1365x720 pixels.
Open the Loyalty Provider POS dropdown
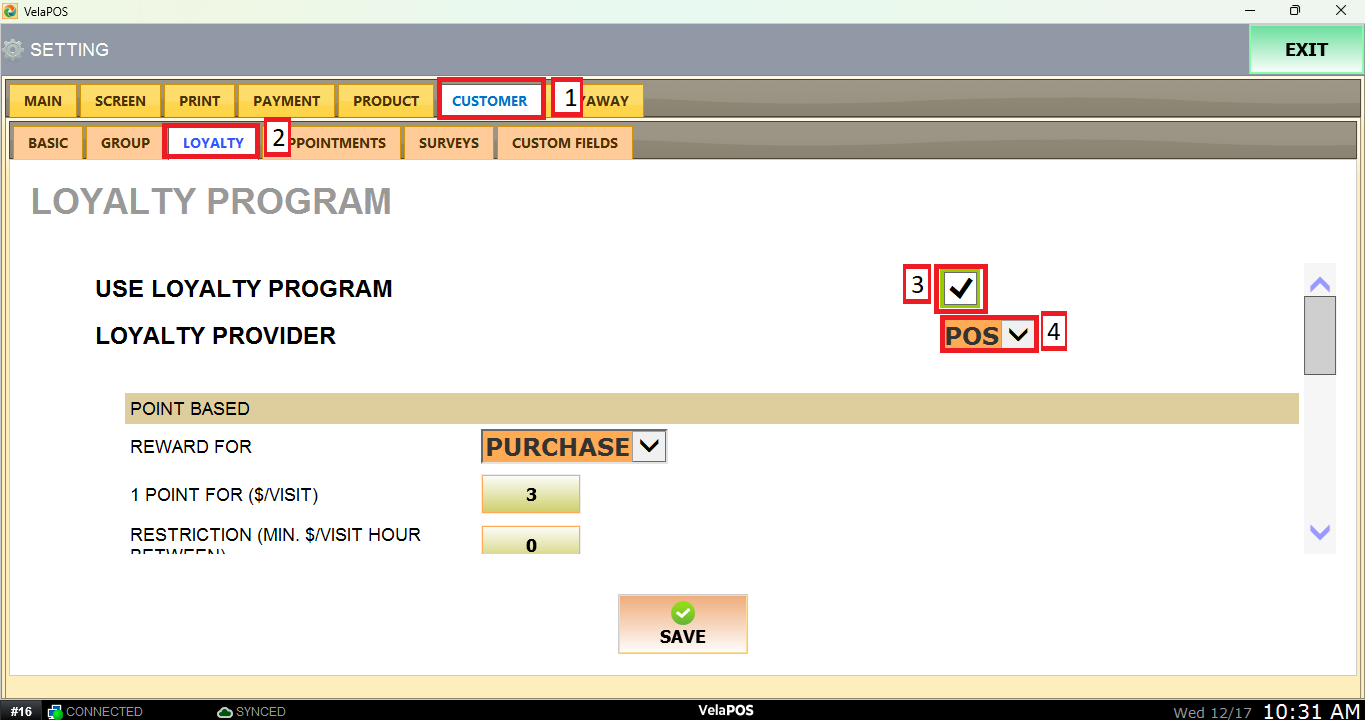[988, 335]
